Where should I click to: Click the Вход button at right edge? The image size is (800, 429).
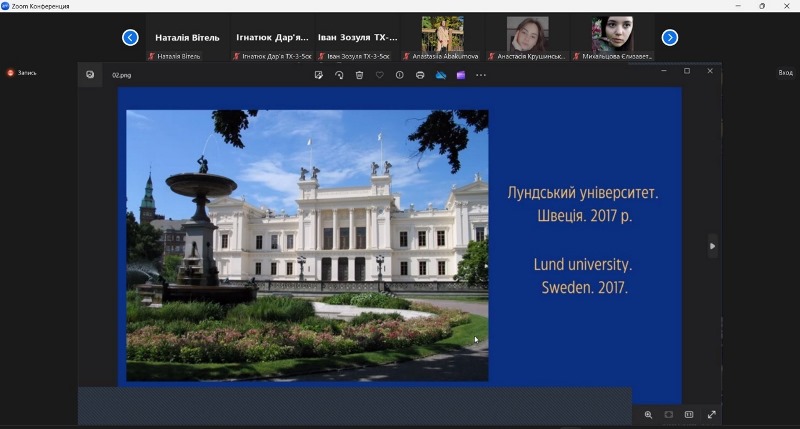coord(785,73)
